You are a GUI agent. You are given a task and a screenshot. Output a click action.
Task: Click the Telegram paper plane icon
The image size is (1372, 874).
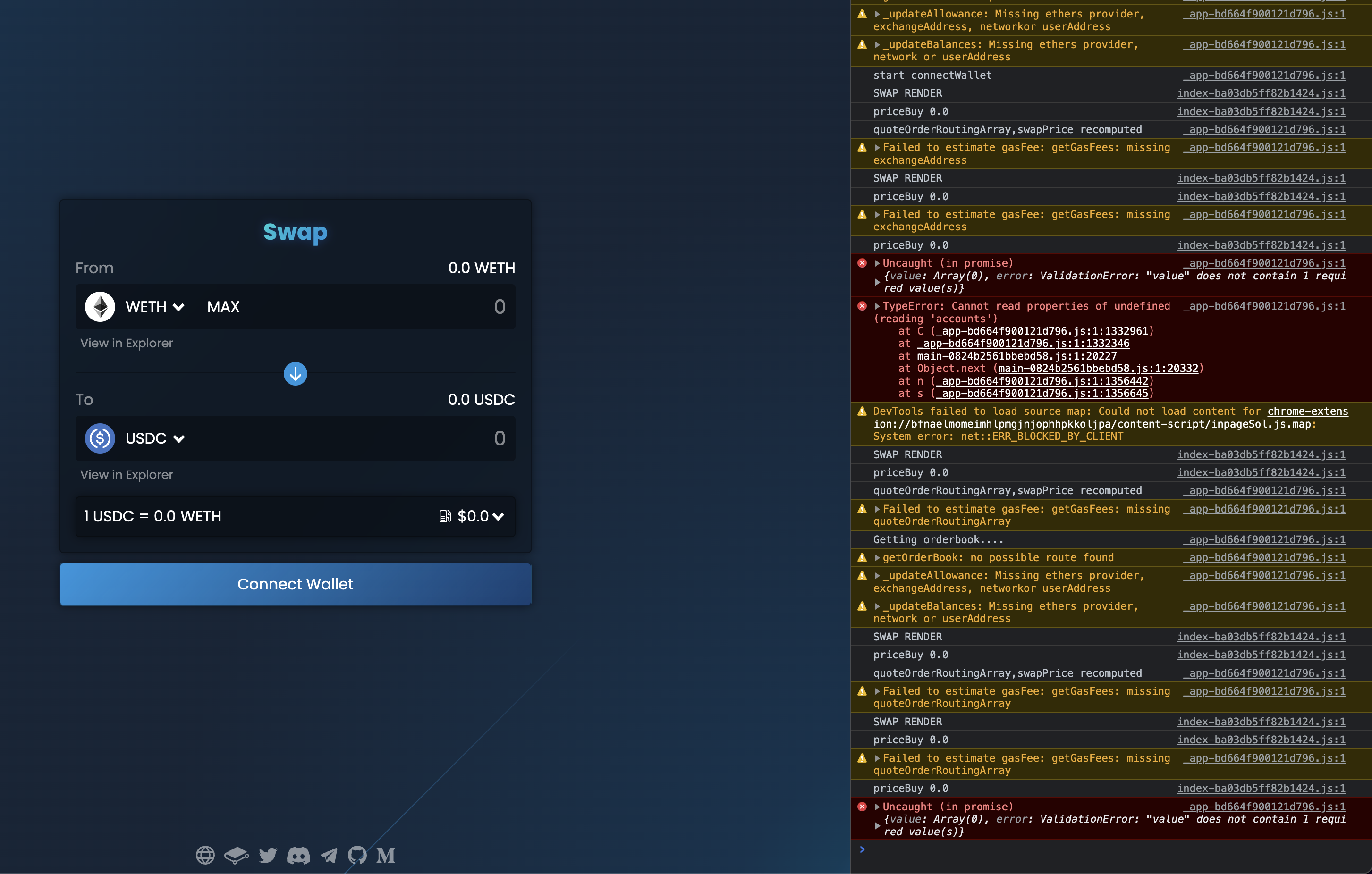click(x=329, y=855)
